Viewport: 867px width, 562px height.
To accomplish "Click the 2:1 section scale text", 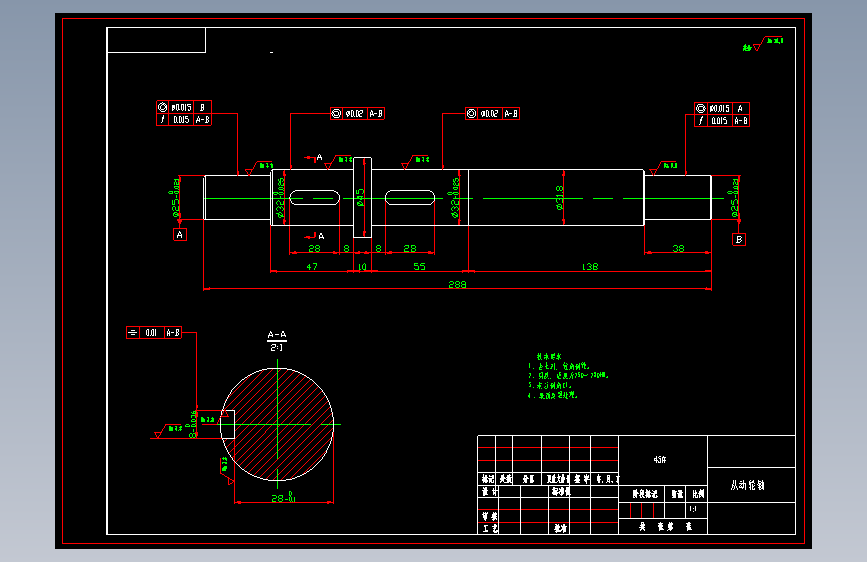I will click(276, 347).
